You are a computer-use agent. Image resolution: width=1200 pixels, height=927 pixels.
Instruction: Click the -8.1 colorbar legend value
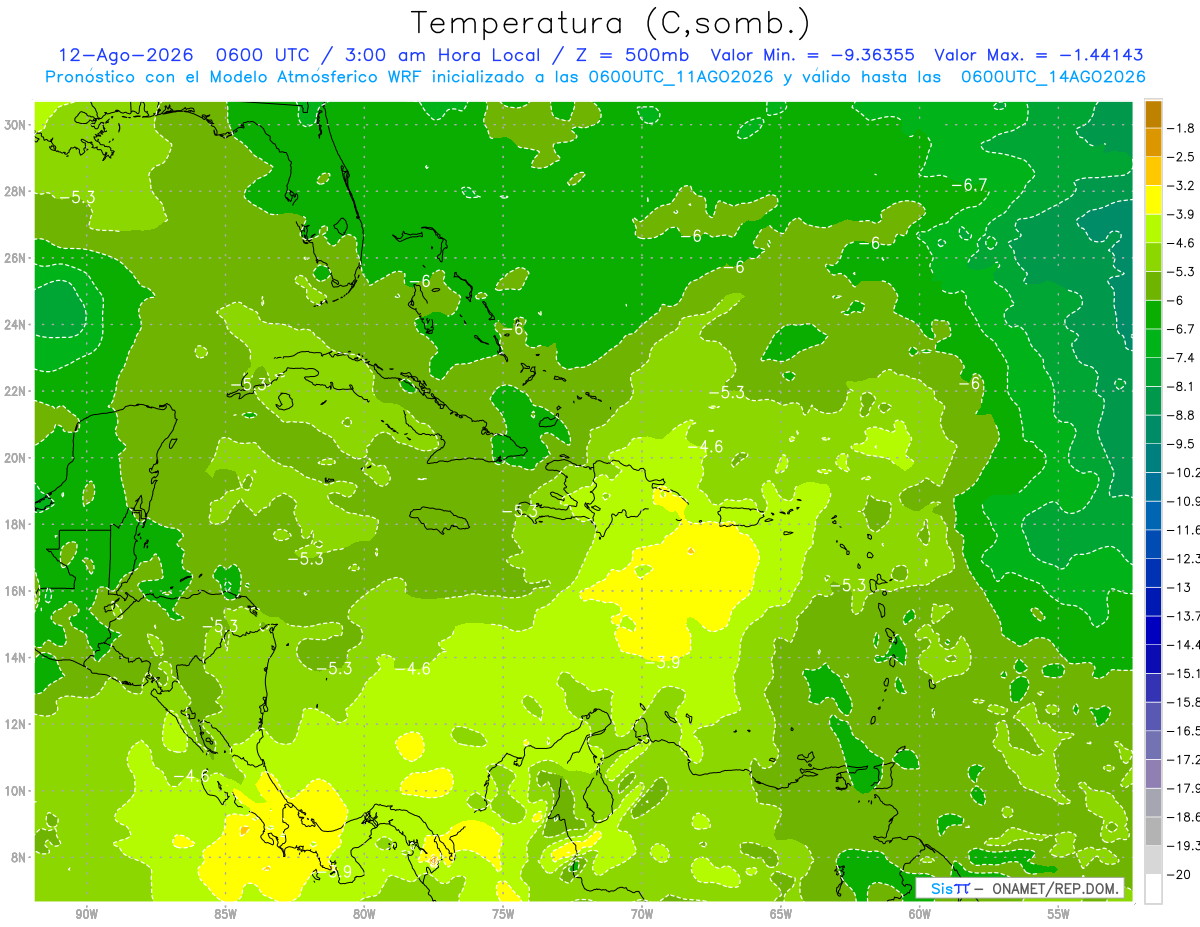pos(1183,386)
